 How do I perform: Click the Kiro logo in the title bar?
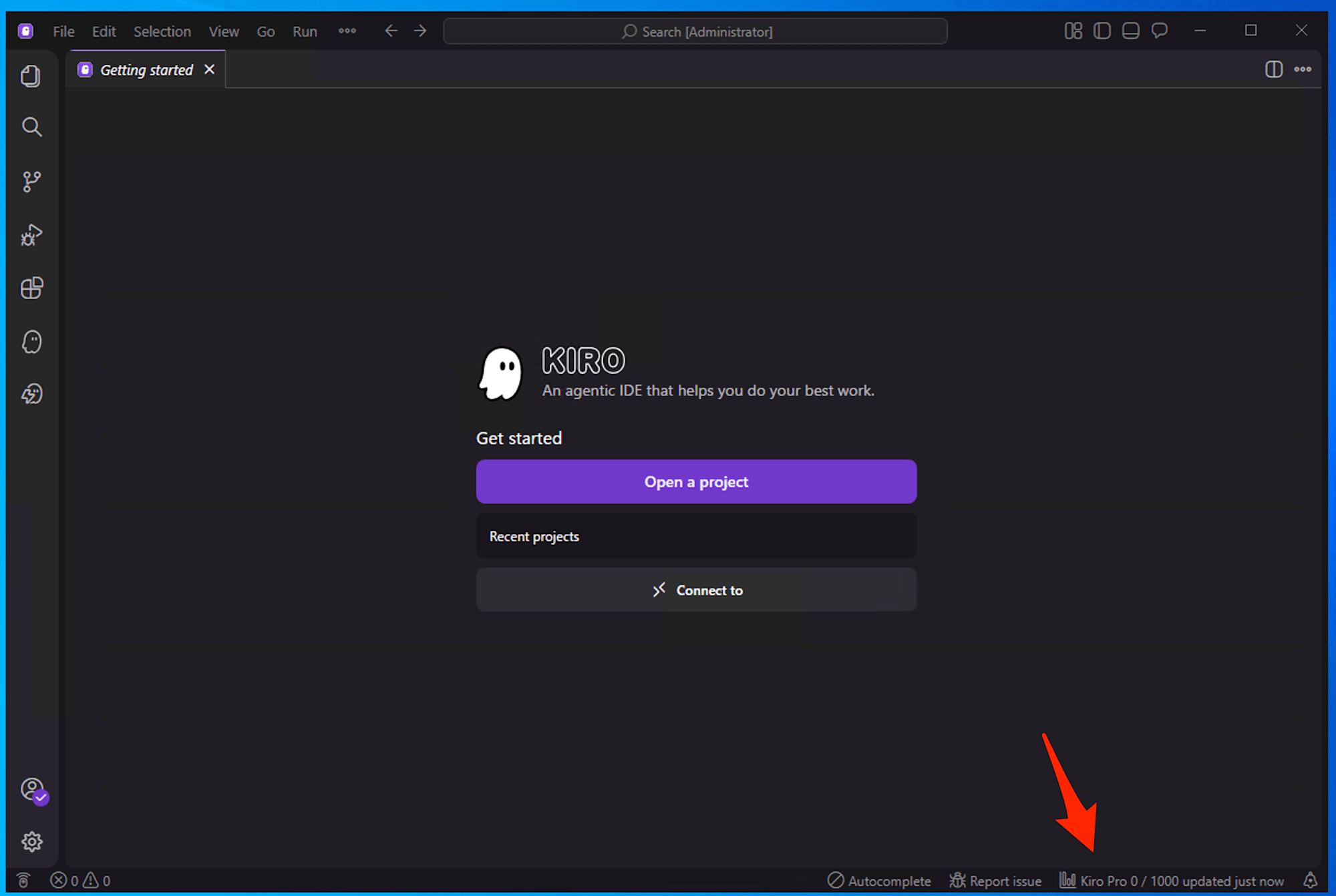[25, 31]
